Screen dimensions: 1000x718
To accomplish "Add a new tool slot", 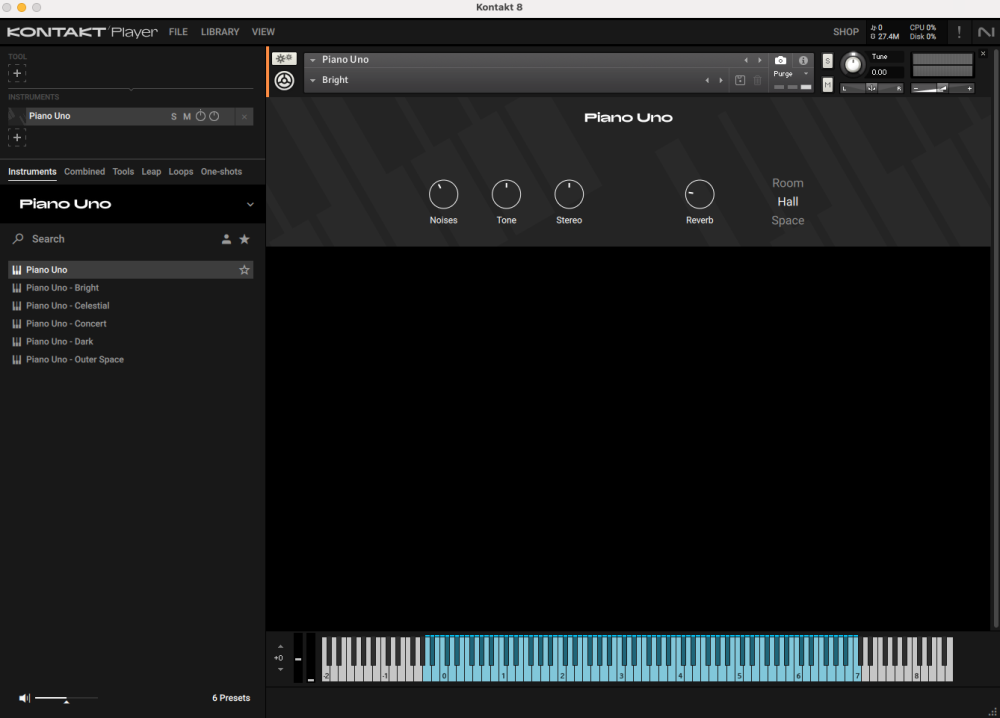I will (17, 73).
